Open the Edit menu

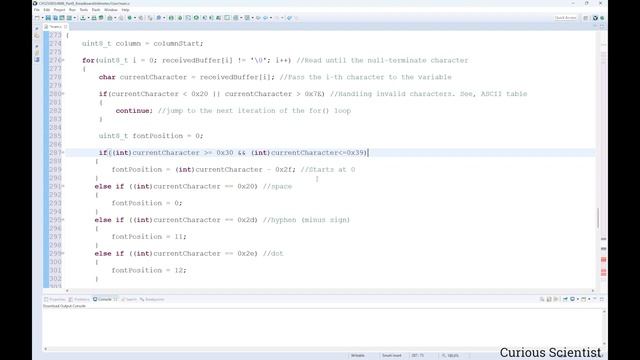pos(47,10)
